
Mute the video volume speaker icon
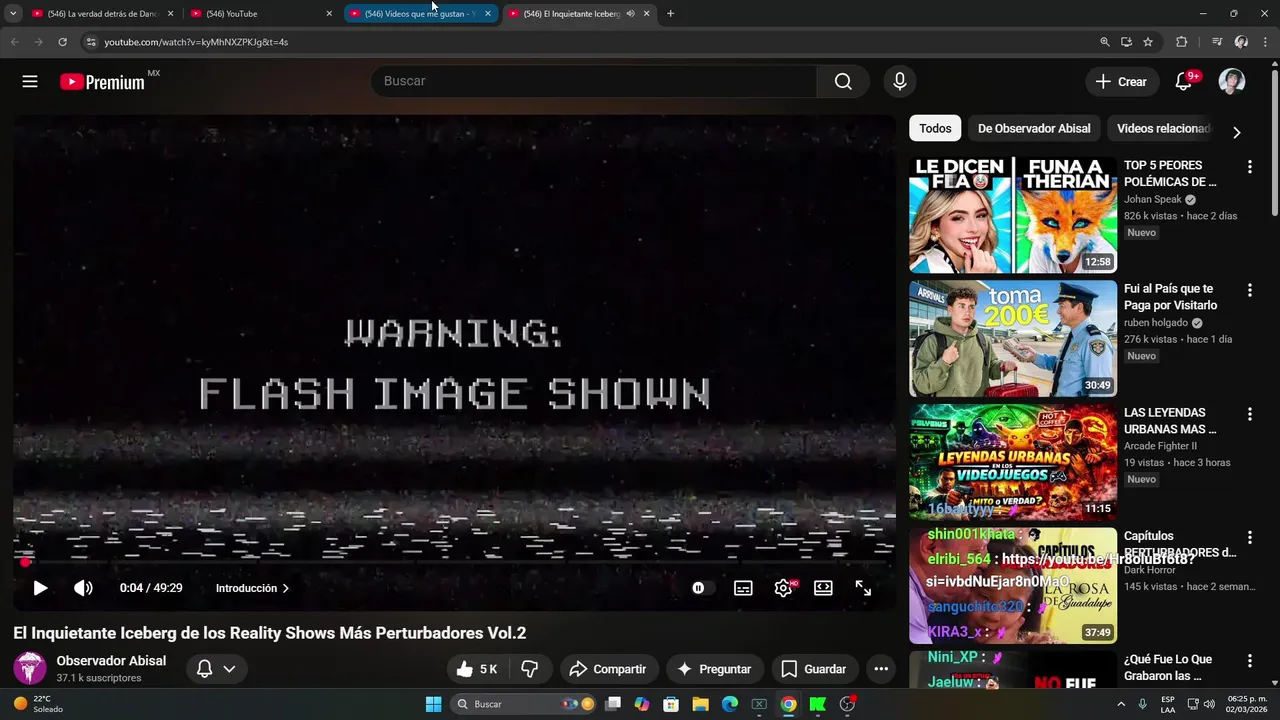[x=83, y=588]
